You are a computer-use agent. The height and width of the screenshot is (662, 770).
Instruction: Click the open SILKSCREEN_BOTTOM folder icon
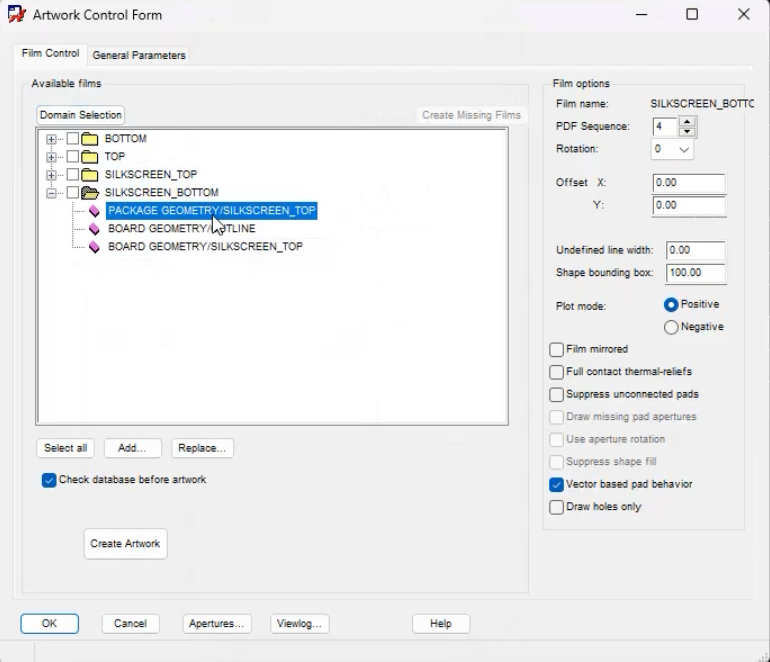[x=90, y=193]
